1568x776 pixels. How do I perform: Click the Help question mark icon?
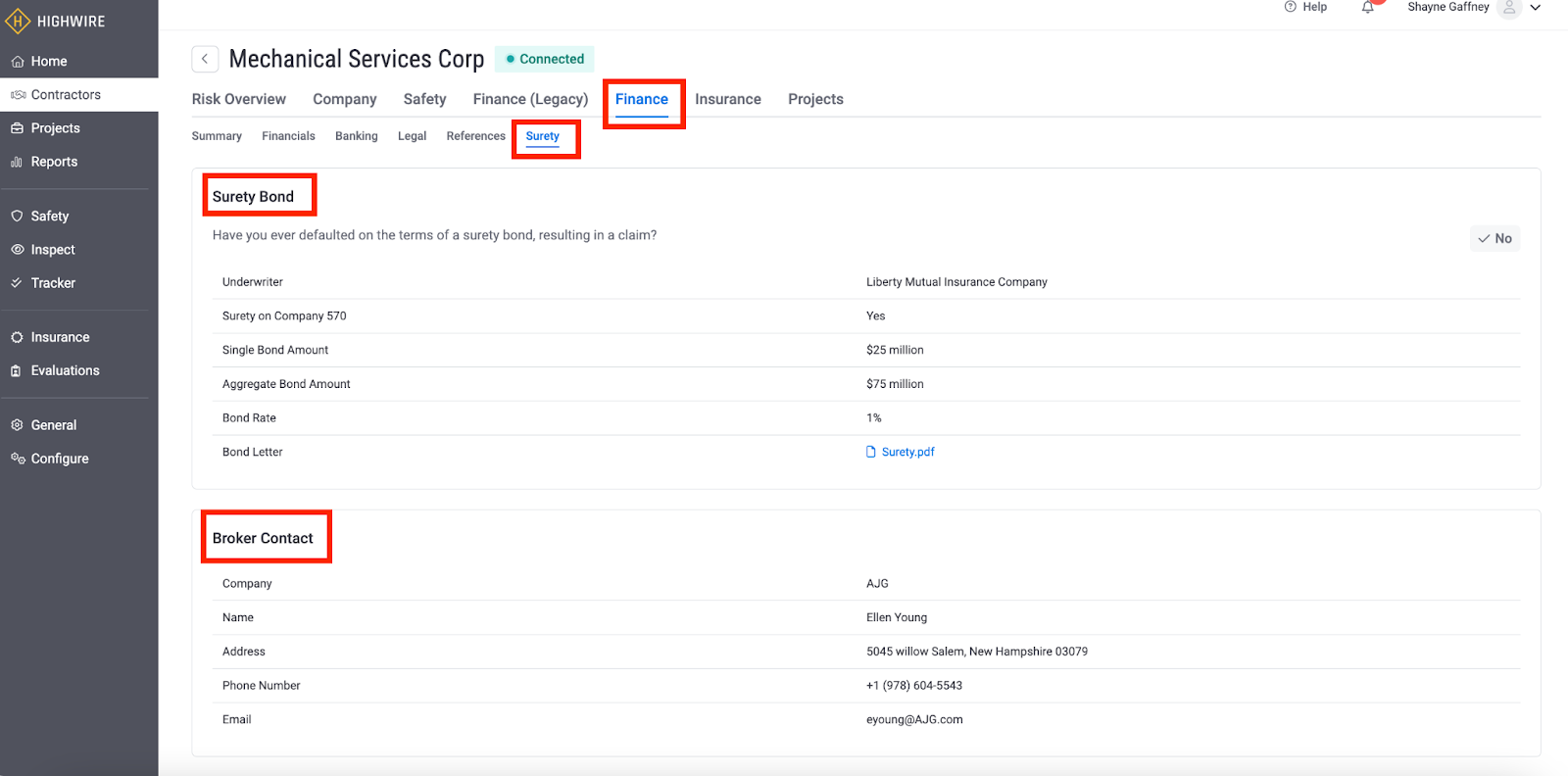[1290, 7]
